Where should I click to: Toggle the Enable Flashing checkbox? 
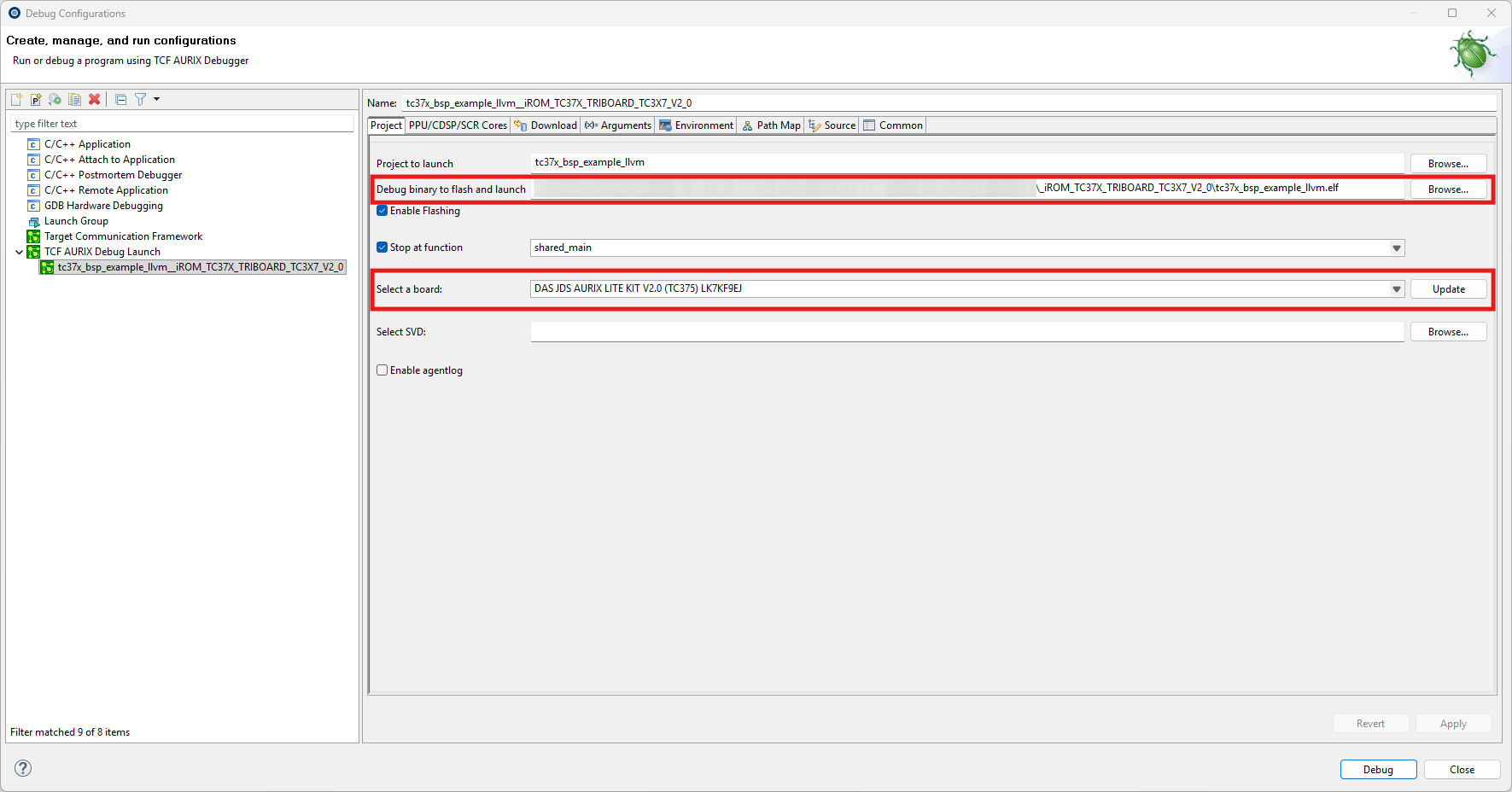(382, 211)
